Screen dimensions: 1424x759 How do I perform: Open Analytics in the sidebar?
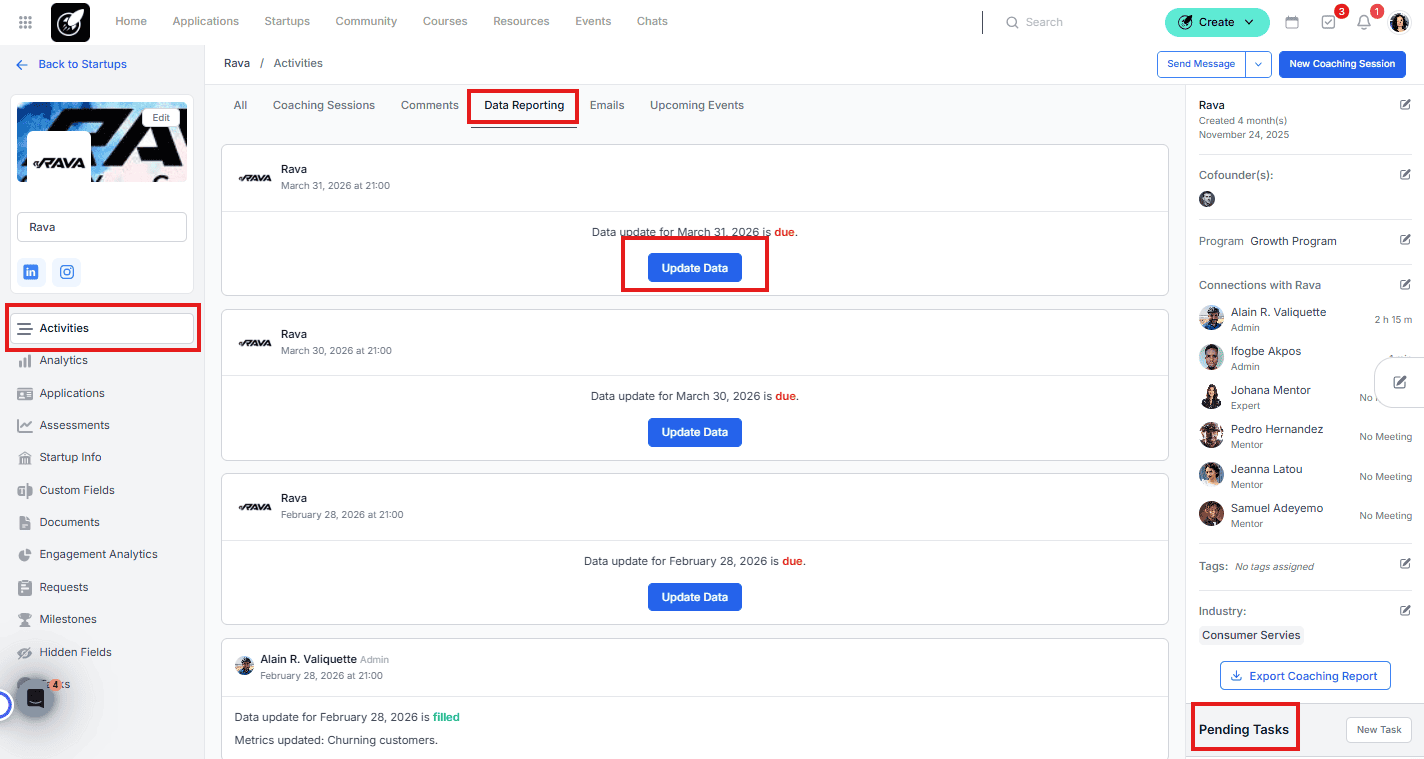(x=63, y=360)
